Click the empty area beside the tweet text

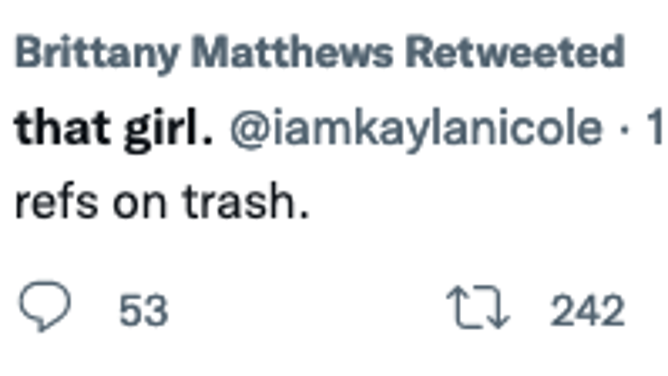[x=486, y=202]
